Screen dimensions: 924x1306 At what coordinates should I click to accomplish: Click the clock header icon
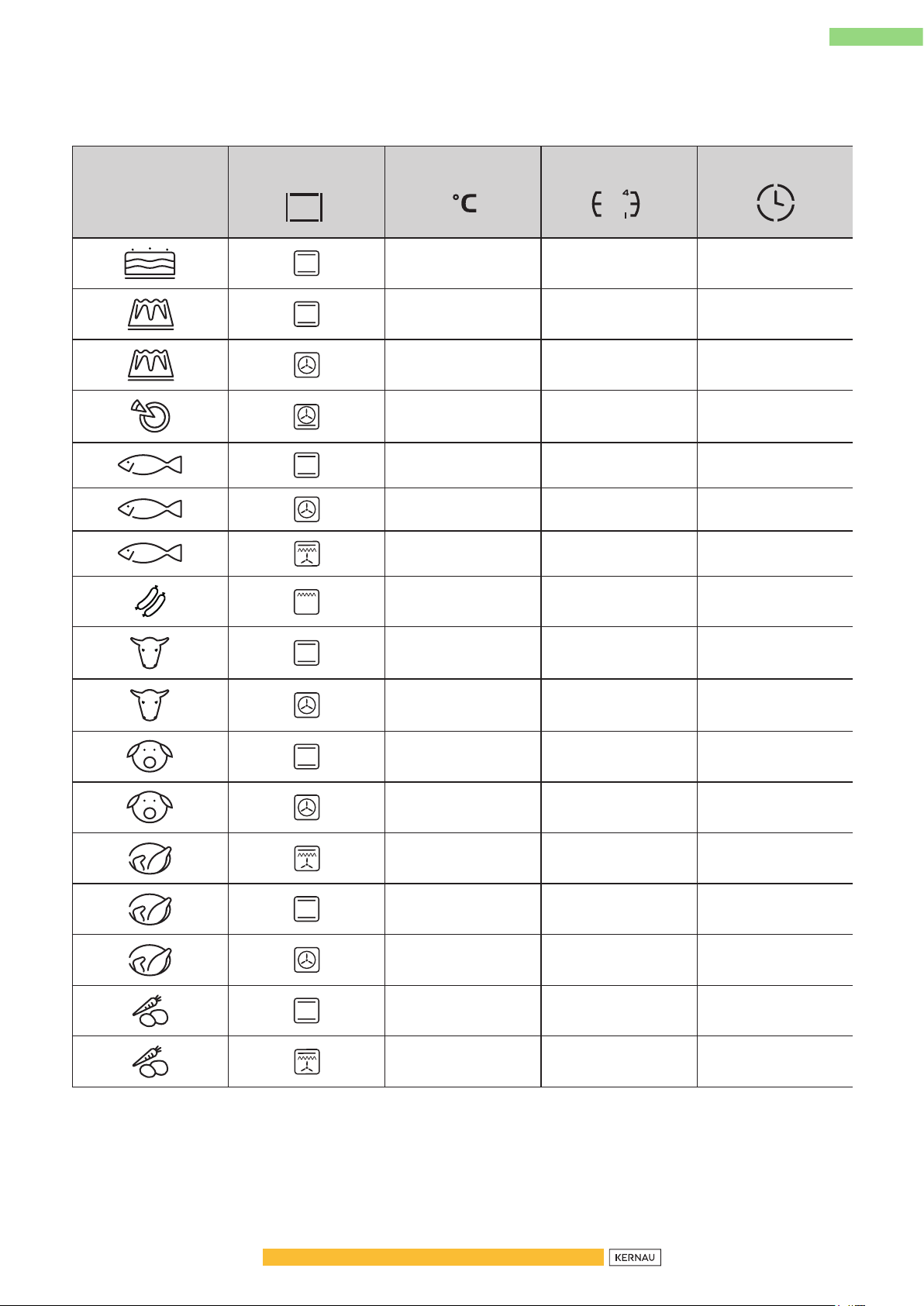[x=775, y=203]
